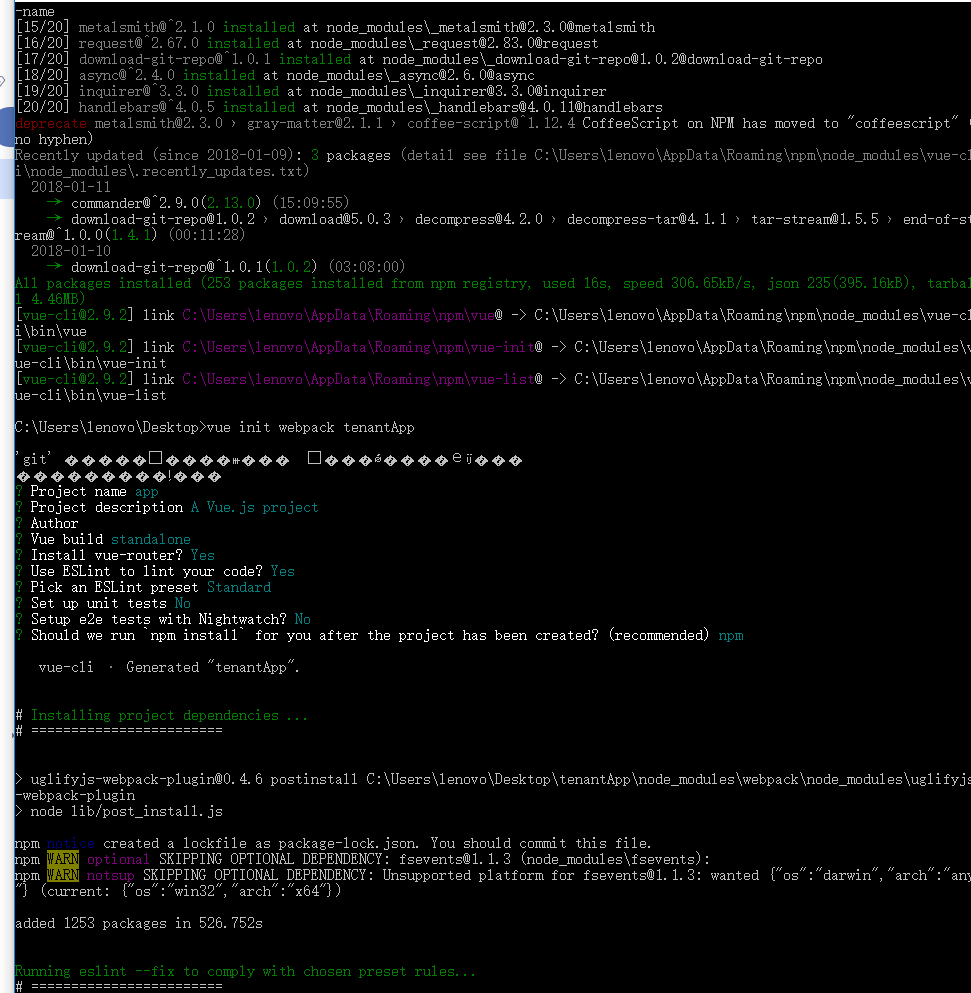Viewport: 971px width, 993px height.
Task: Click the yellow WARN badge beside 'optional'
Action: point(63,859)
